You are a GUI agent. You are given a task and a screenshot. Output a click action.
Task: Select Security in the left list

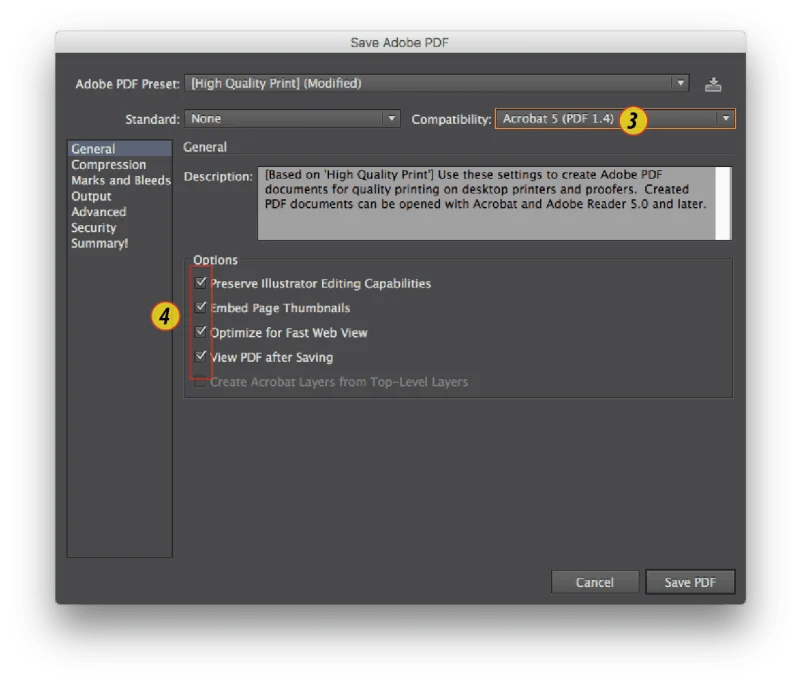coord(119,228)
